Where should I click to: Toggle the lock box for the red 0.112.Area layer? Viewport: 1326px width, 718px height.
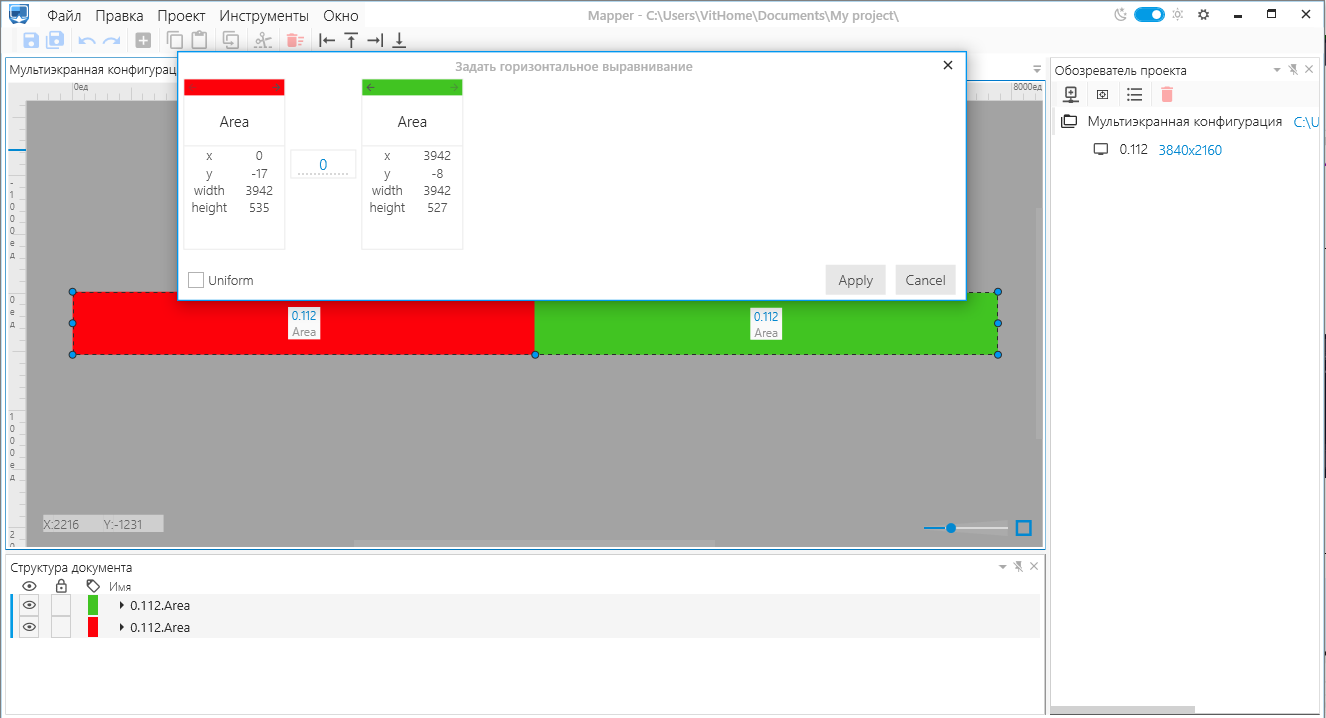(x=61, y=627)
